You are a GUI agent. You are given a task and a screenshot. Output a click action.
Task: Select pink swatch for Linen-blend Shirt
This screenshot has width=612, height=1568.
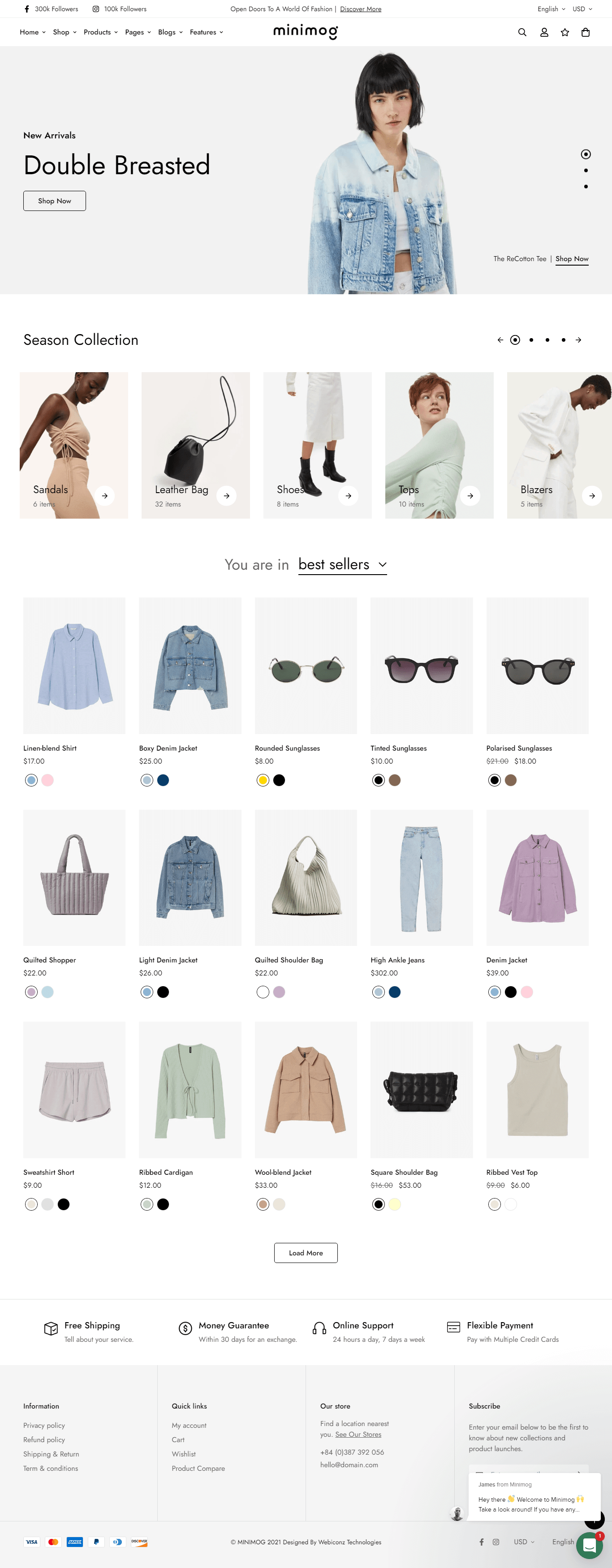coord(47,780)
